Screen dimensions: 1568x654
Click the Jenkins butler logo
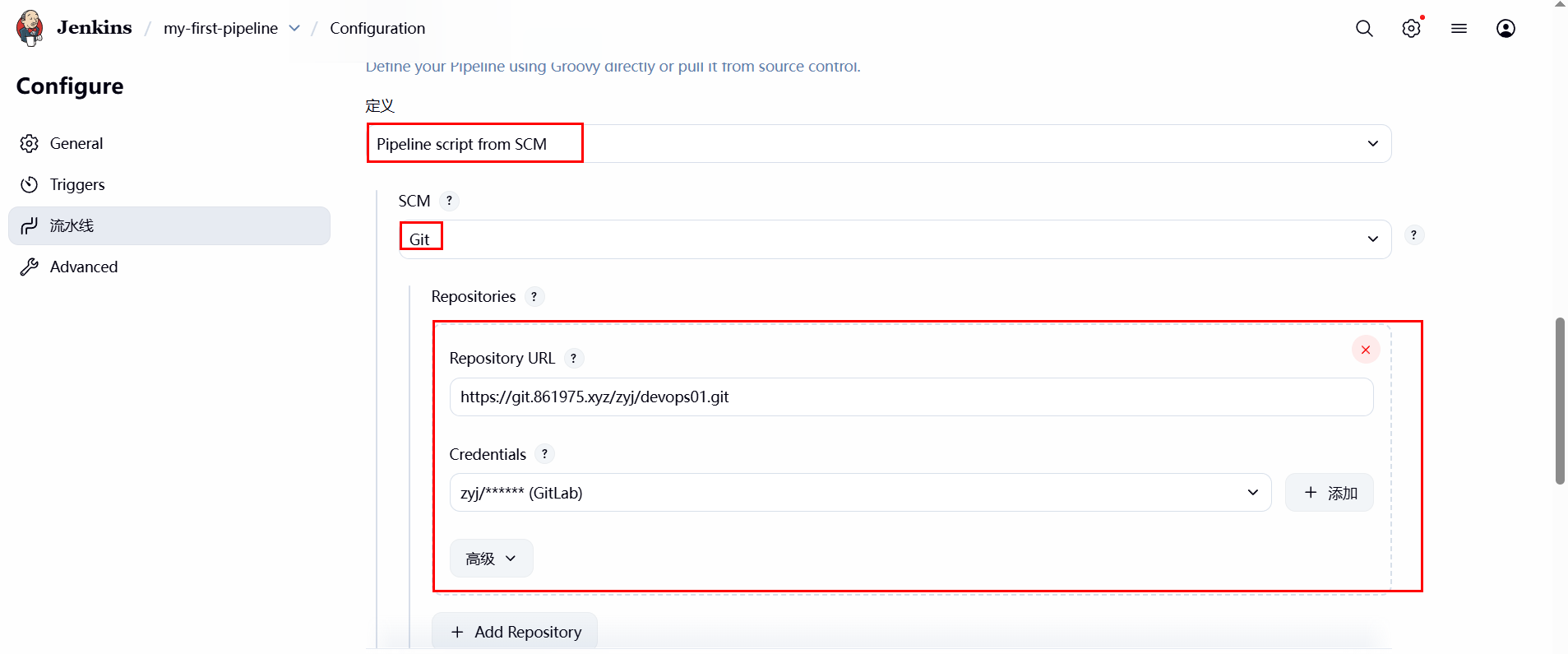coord(30,28)
